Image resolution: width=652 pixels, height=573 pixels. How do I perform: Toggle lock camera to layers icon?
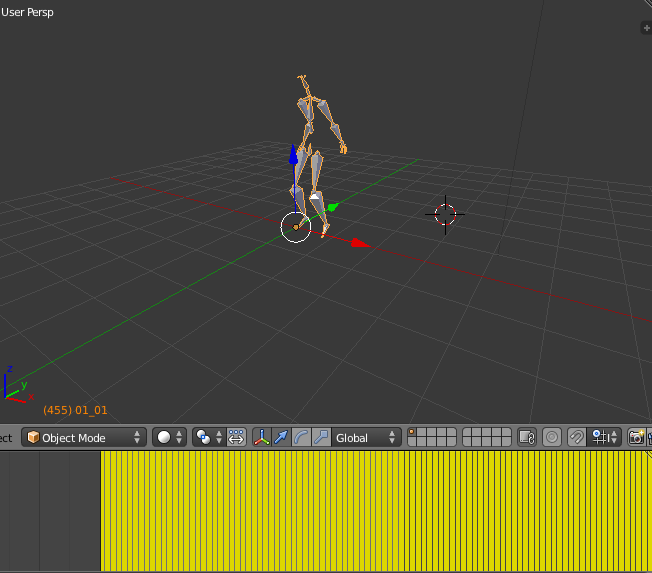click(526, 437)
